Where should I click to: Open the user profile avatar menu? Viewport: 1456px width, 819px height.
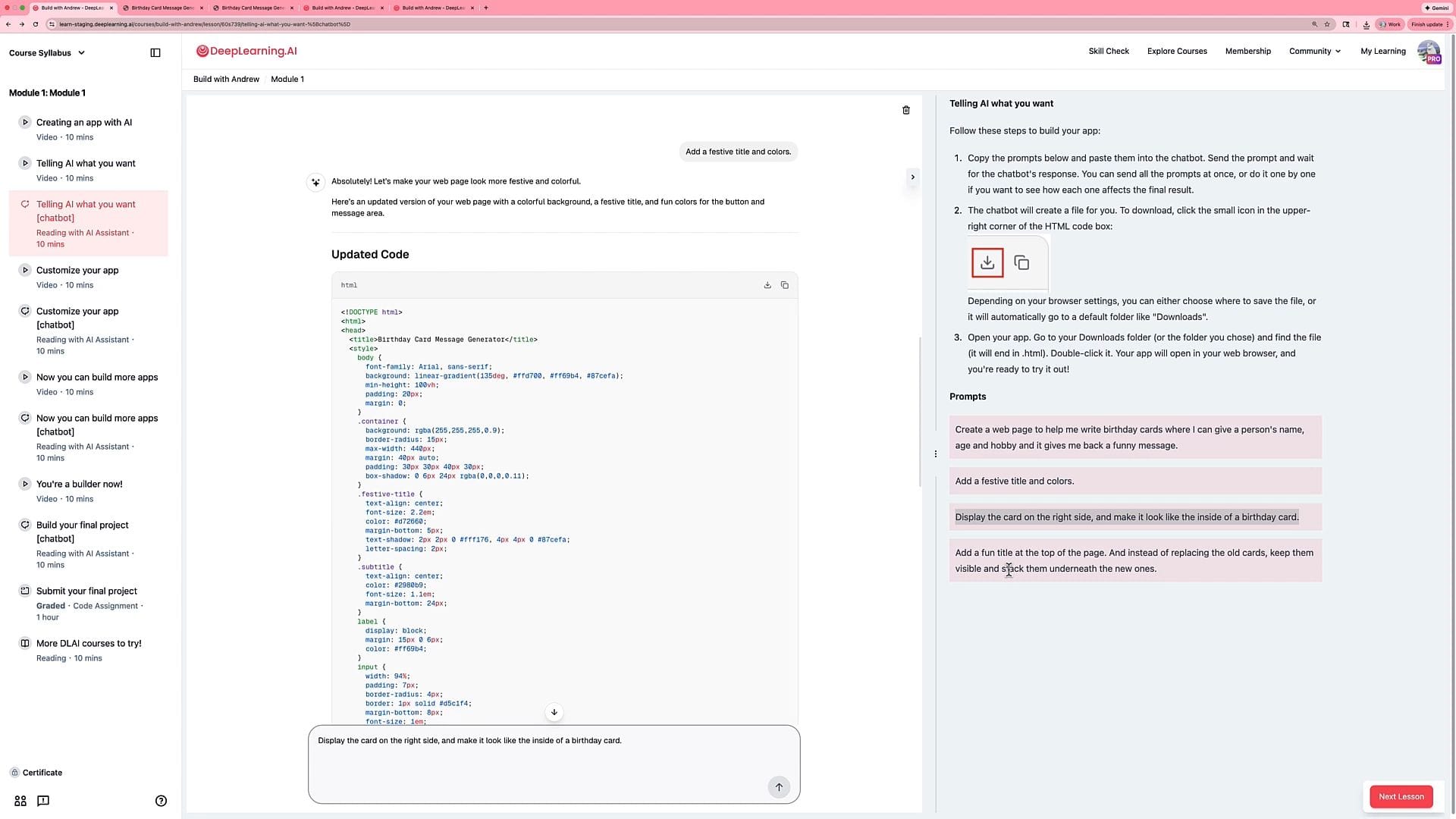(1428, 52)
